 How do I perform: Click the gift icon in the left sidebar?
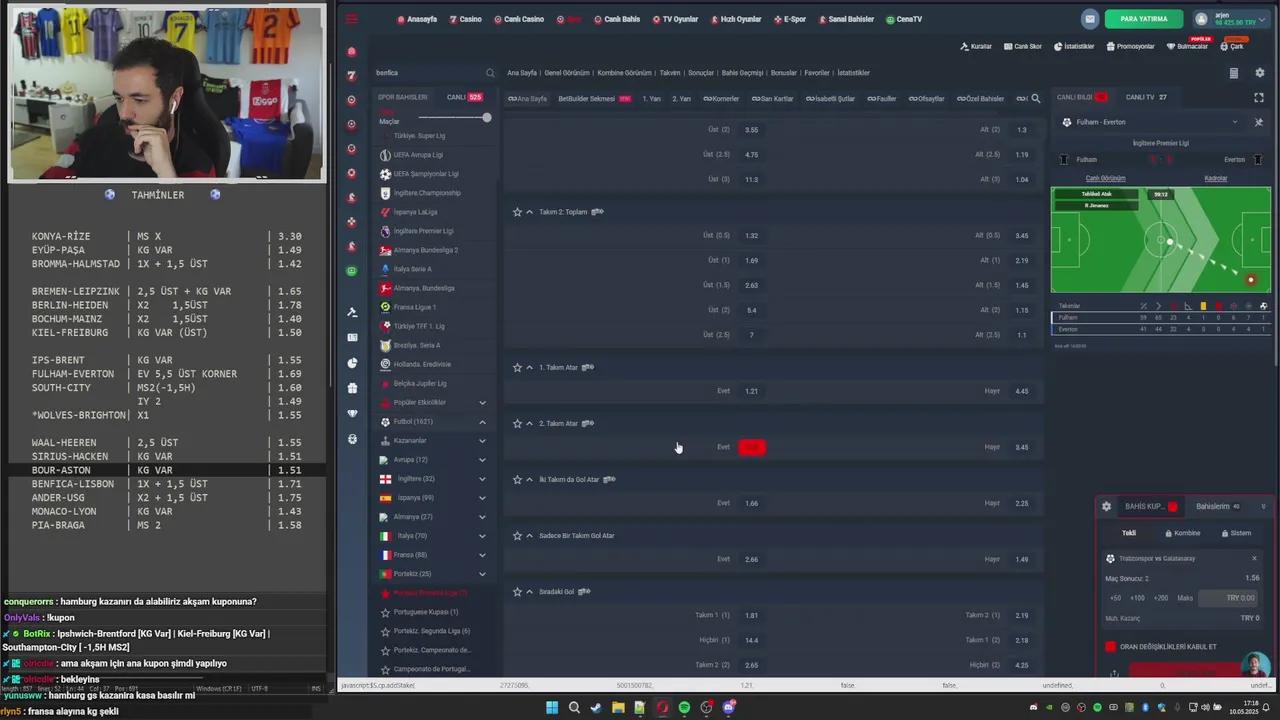[352, 388]
